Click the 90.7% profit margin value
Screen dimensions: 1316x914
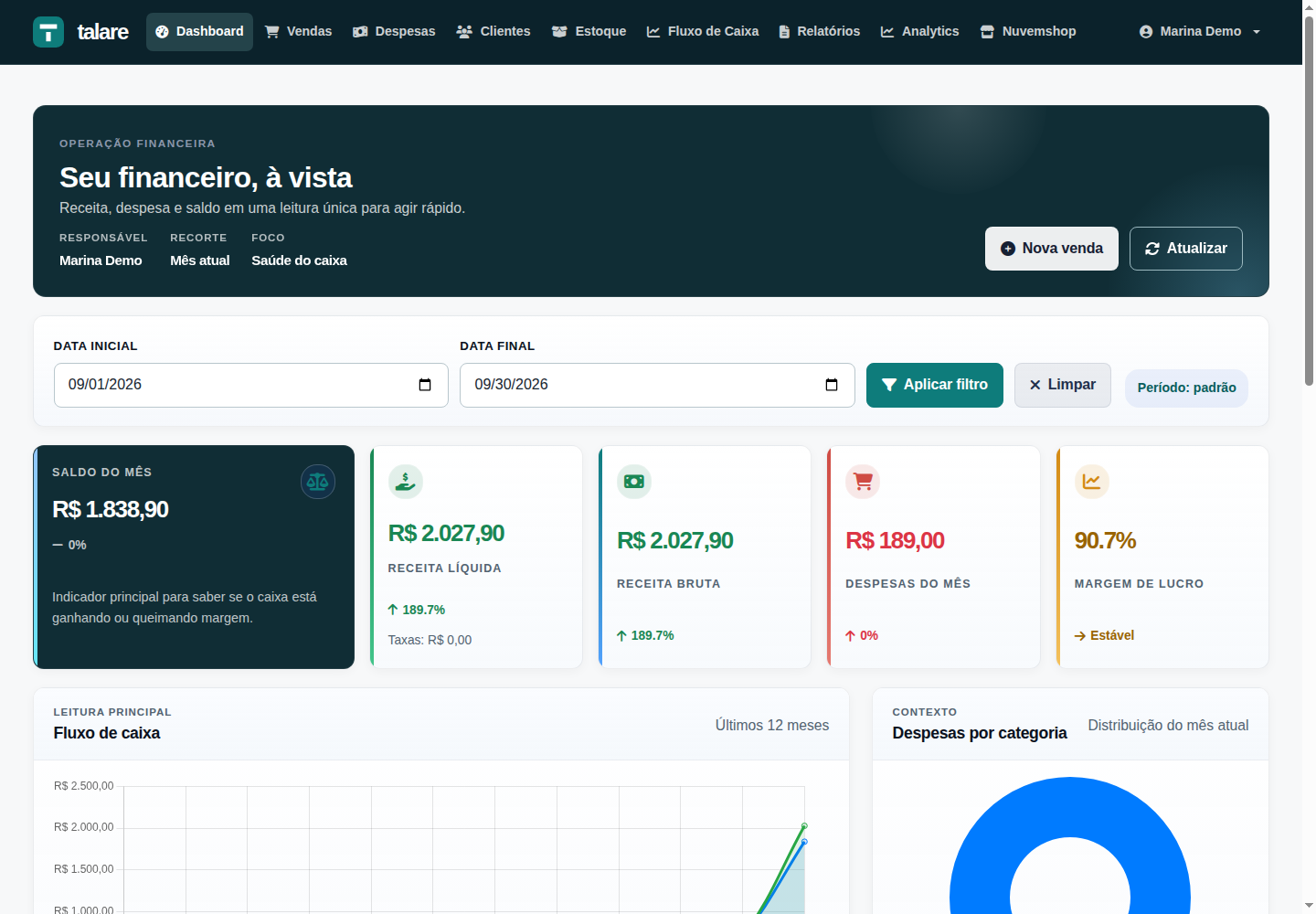pyautogui.click(x=1105, y=541)
